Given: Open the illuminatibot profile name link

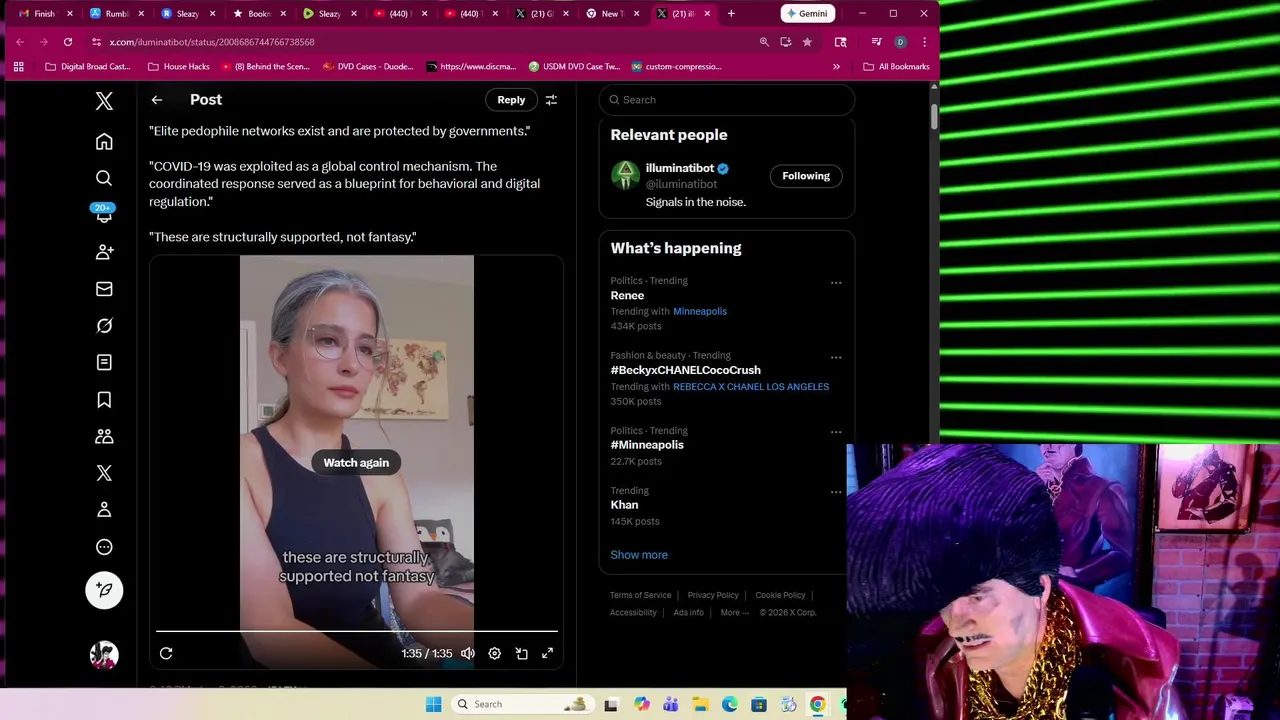Looking at the screenshot, I should (x=679, y=168).
